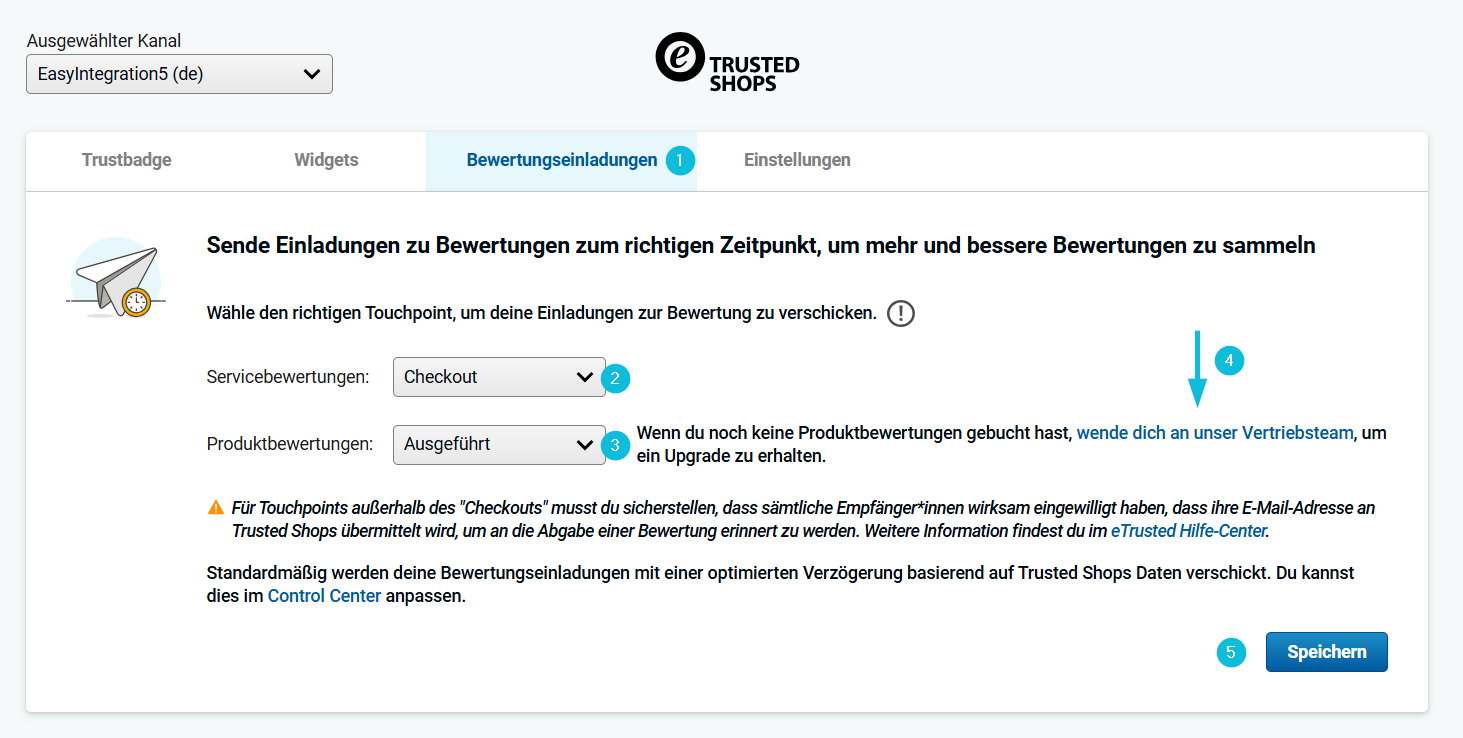
Task: Expand the Servicebewertungen Checkout dropdown
Action: coord(499,377)
